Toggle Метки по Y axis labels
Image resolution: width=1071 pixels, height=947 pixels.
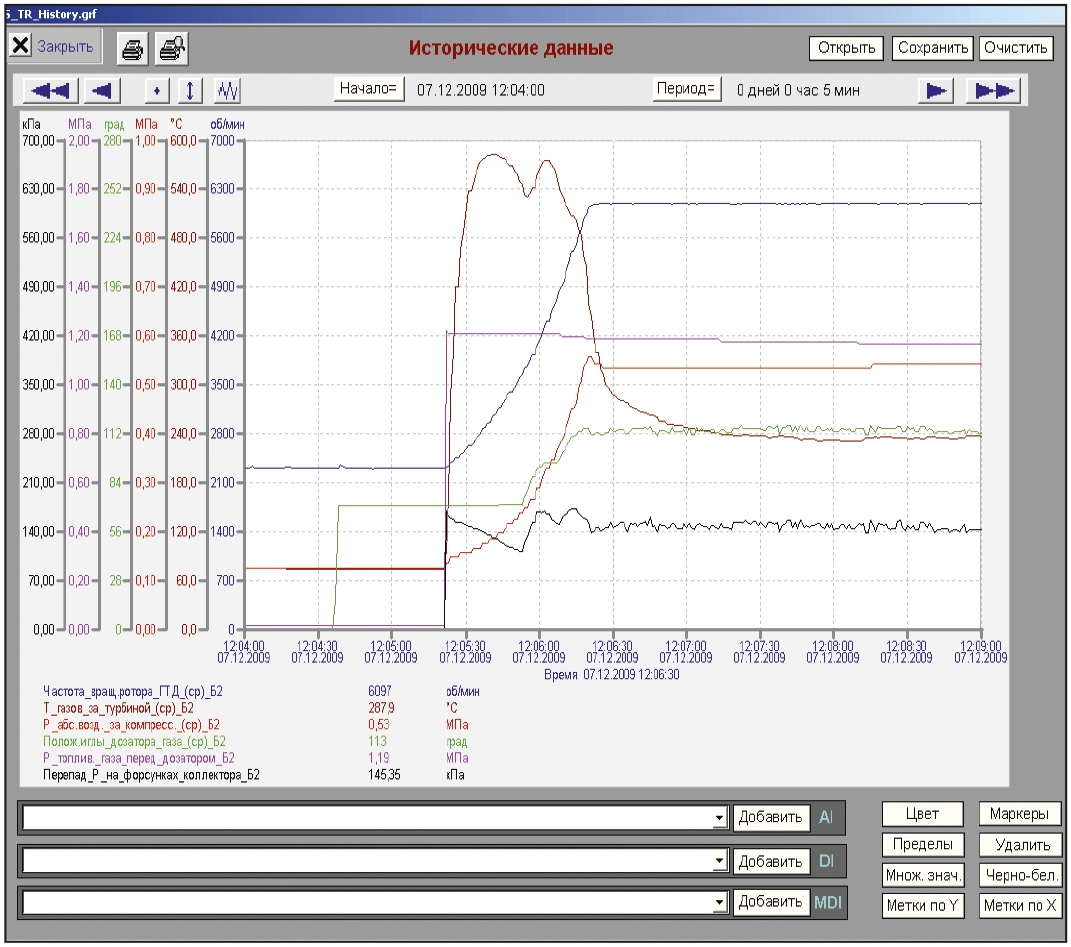coord(923,905)
